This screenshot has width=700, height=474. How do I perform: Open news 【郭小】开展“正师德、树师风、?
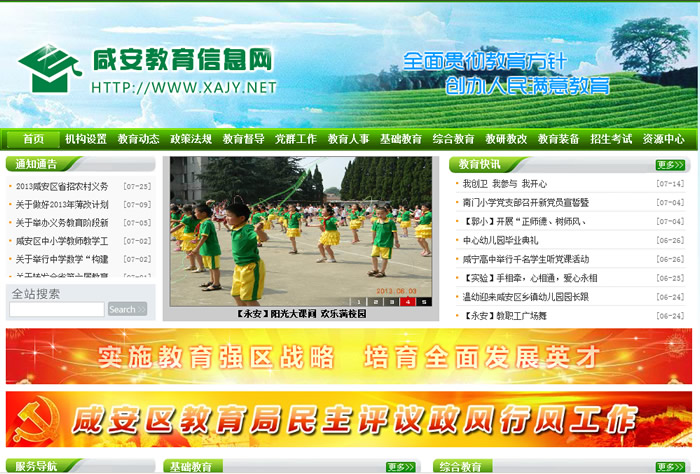click(525, 221)
